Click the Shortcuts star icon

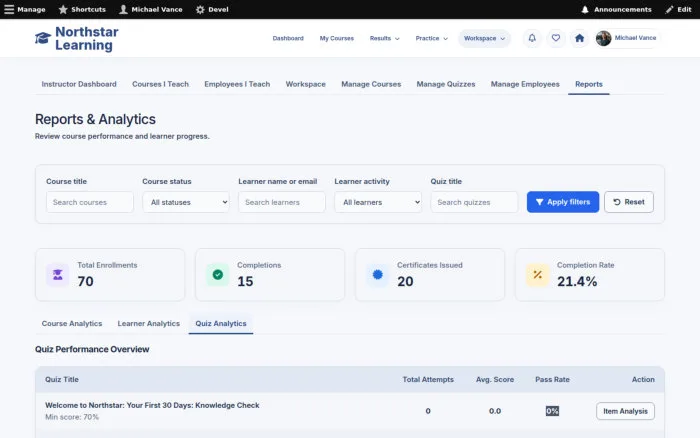[x=63, y=9]
